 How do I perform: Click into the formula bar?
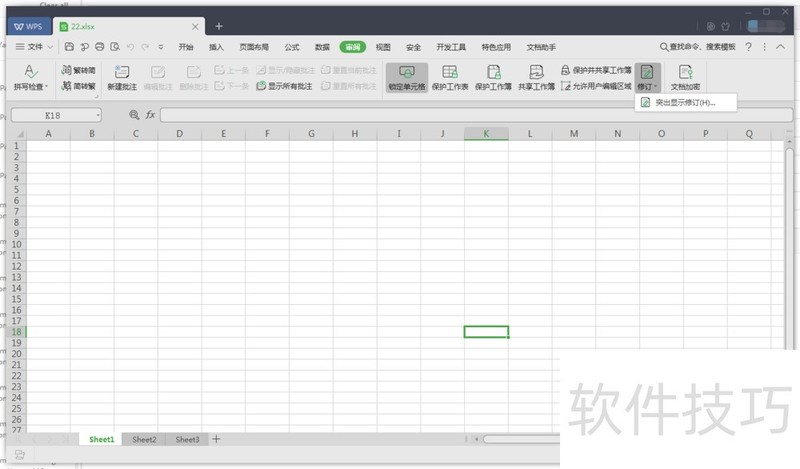477,115
